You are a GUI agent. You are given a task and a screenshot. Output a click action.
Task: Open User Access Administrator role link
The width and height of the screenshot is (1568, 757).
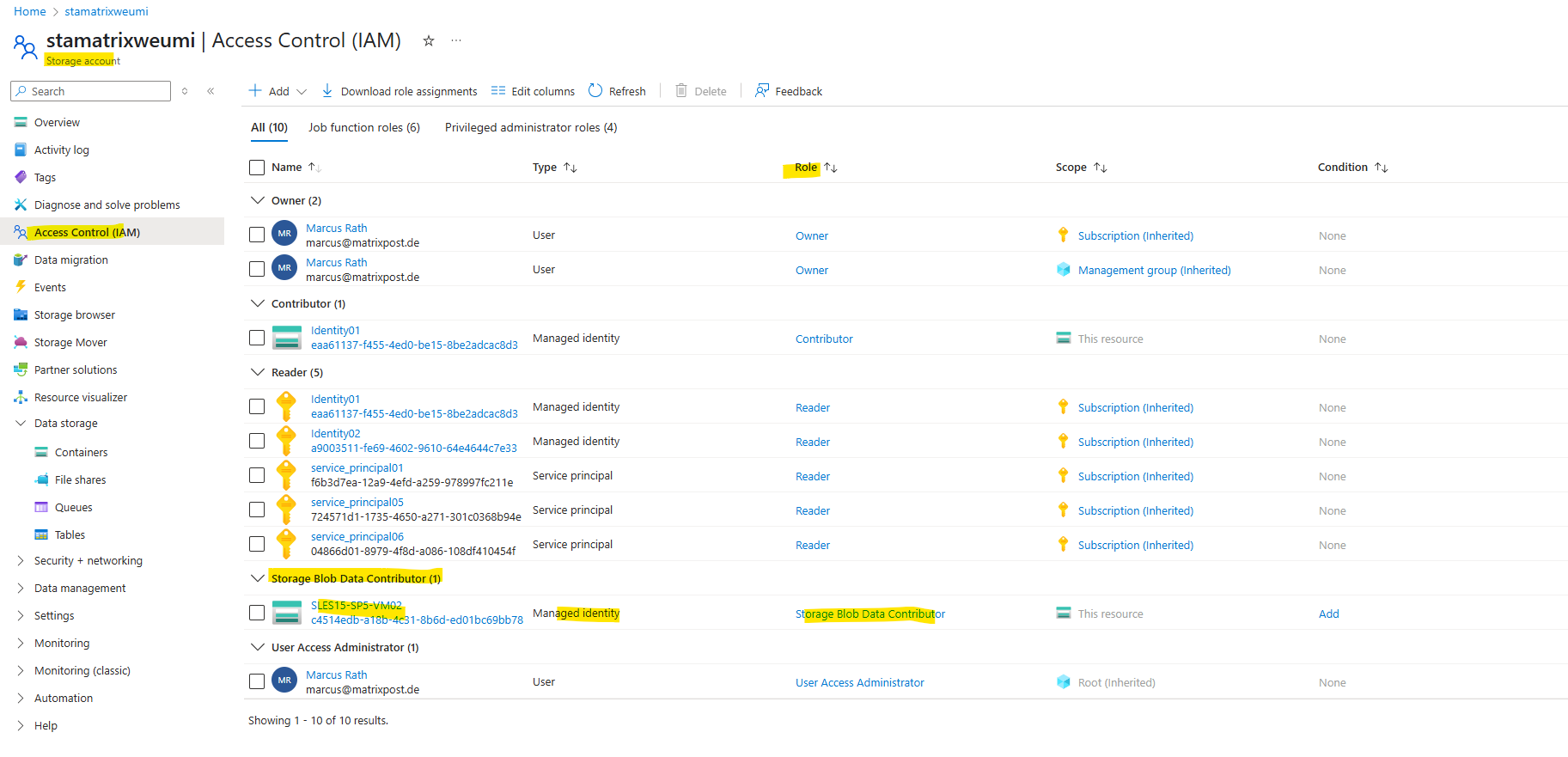pos(860,682)
